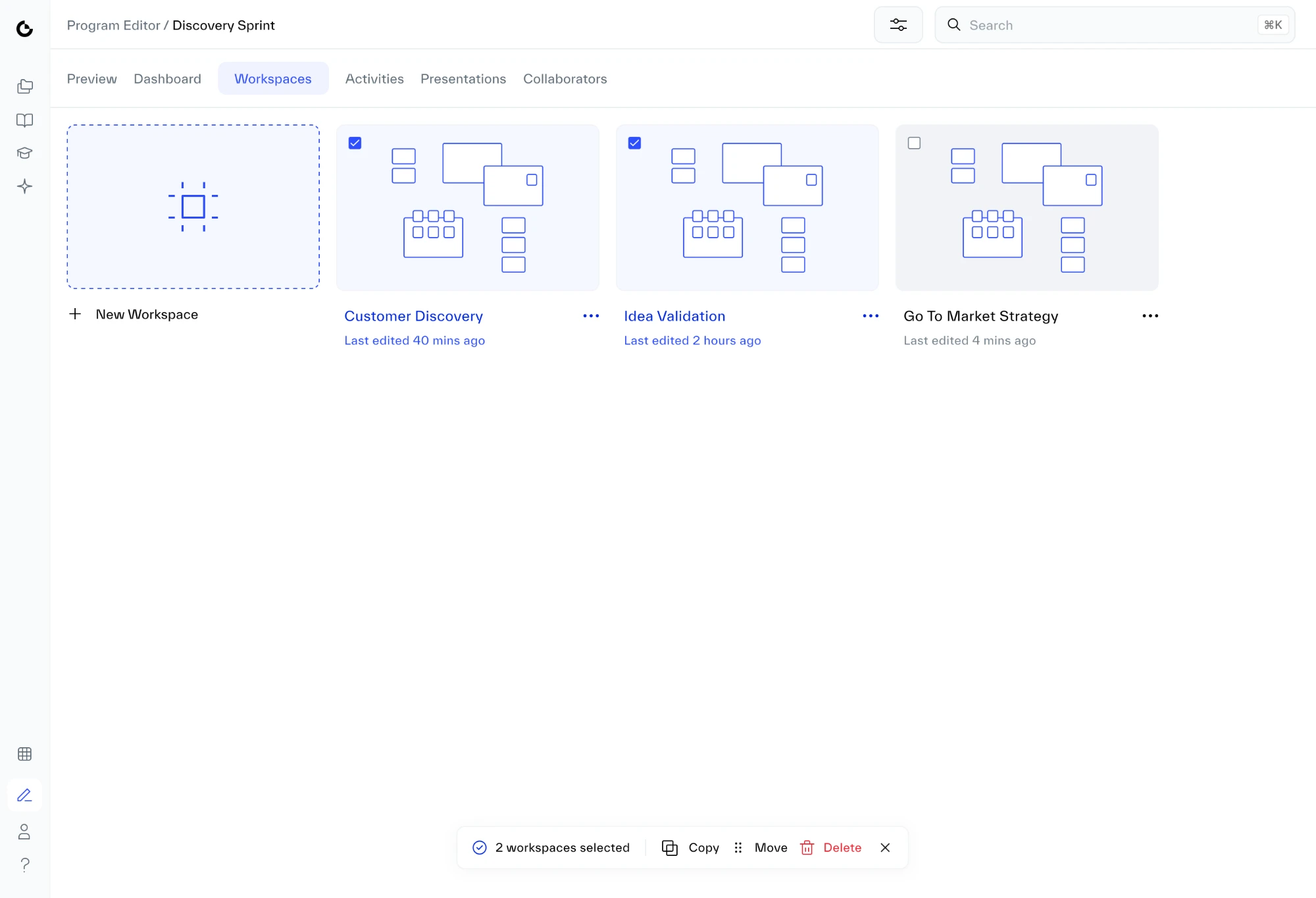Open the folders icon in sidebar
Image resolution: width=1316 pixels, height=898 pixels.
24,86
